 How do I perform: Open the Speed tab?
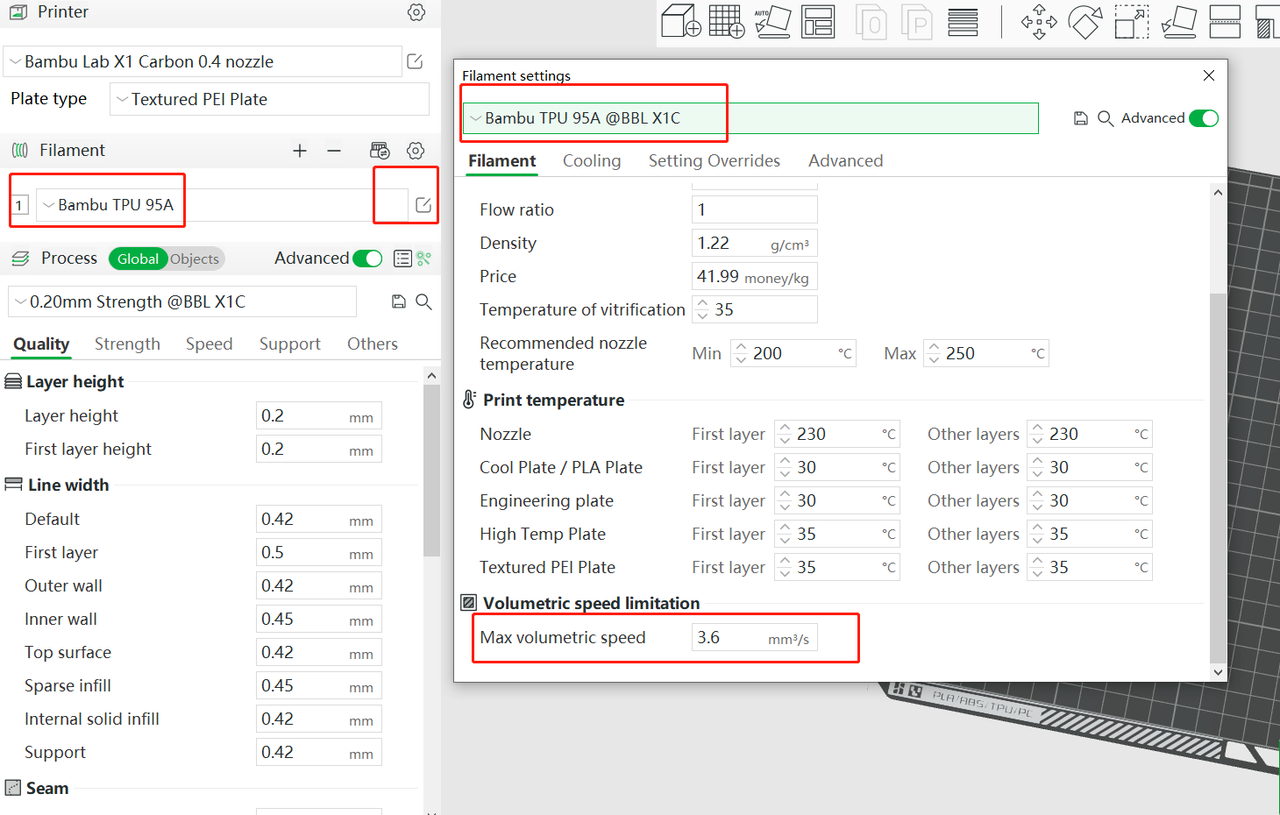[209, 344]
